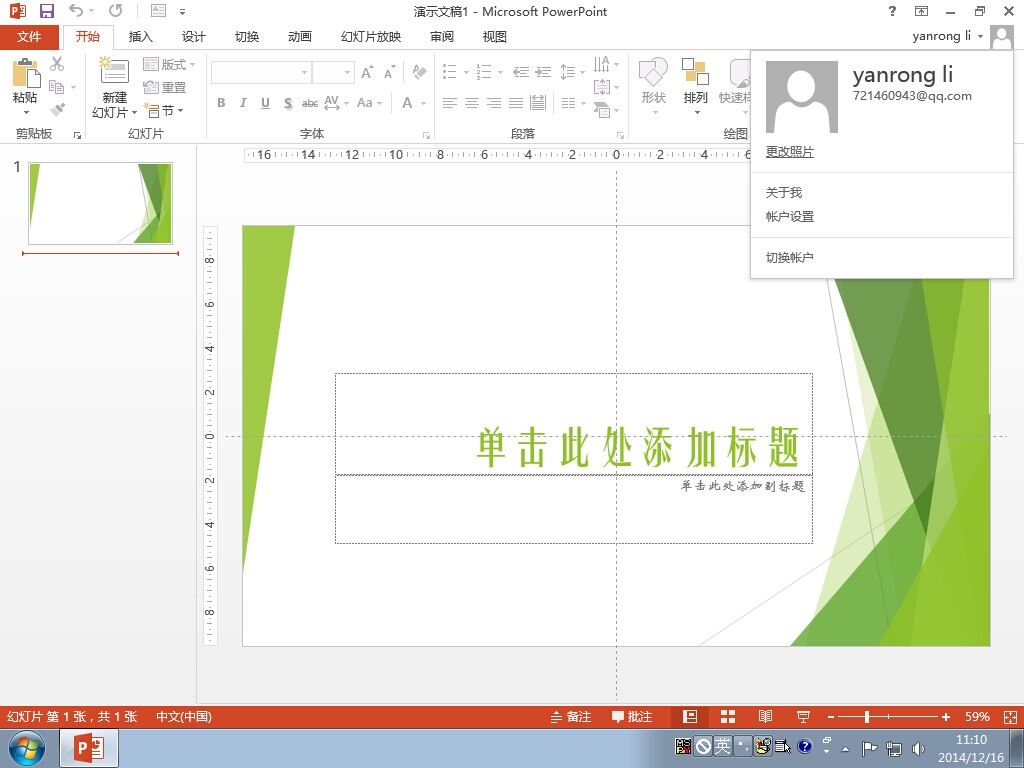Switch to 动画 Animations tab
1024x768 pixels.
coord(300,37)
